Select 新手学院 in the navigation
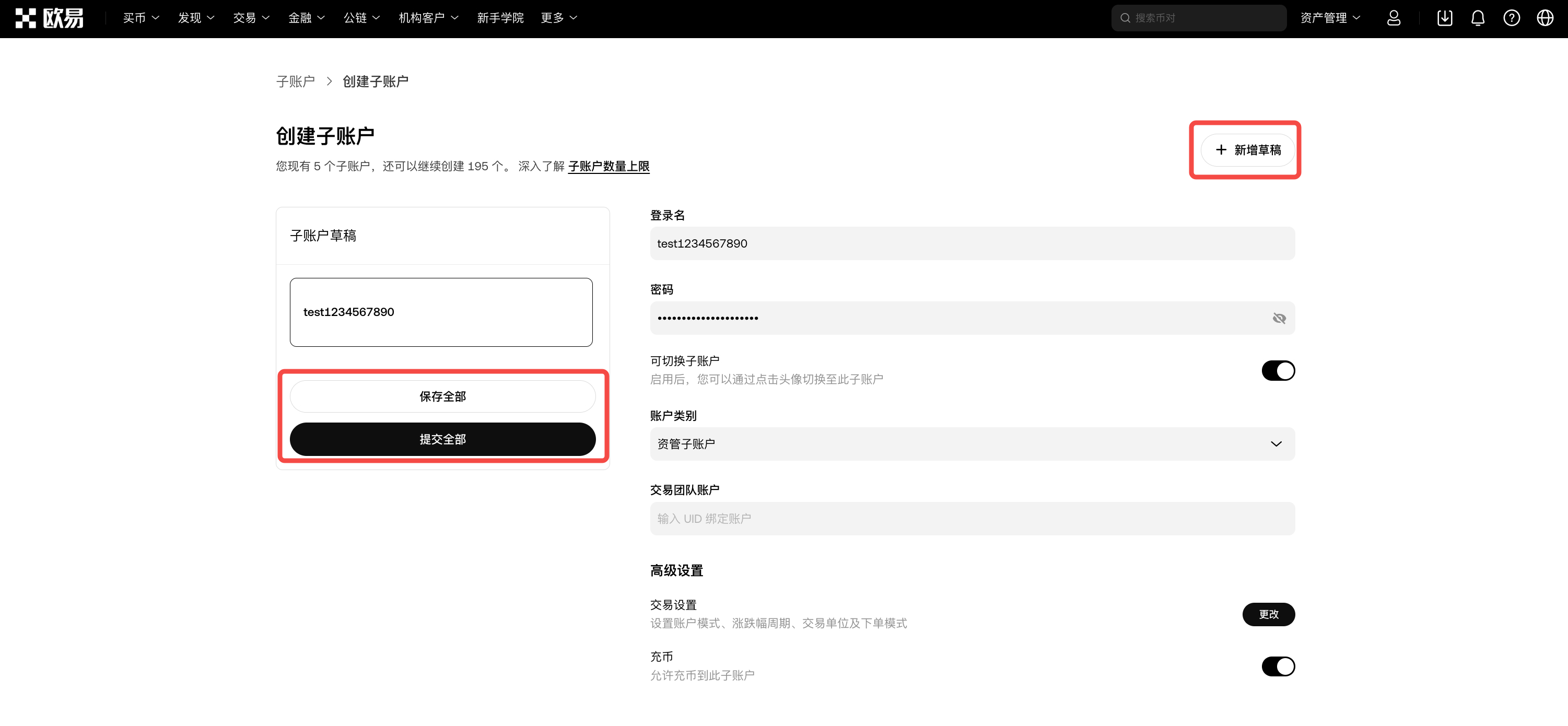Viewport: 1568px width, 726px height. click(500, 18)
